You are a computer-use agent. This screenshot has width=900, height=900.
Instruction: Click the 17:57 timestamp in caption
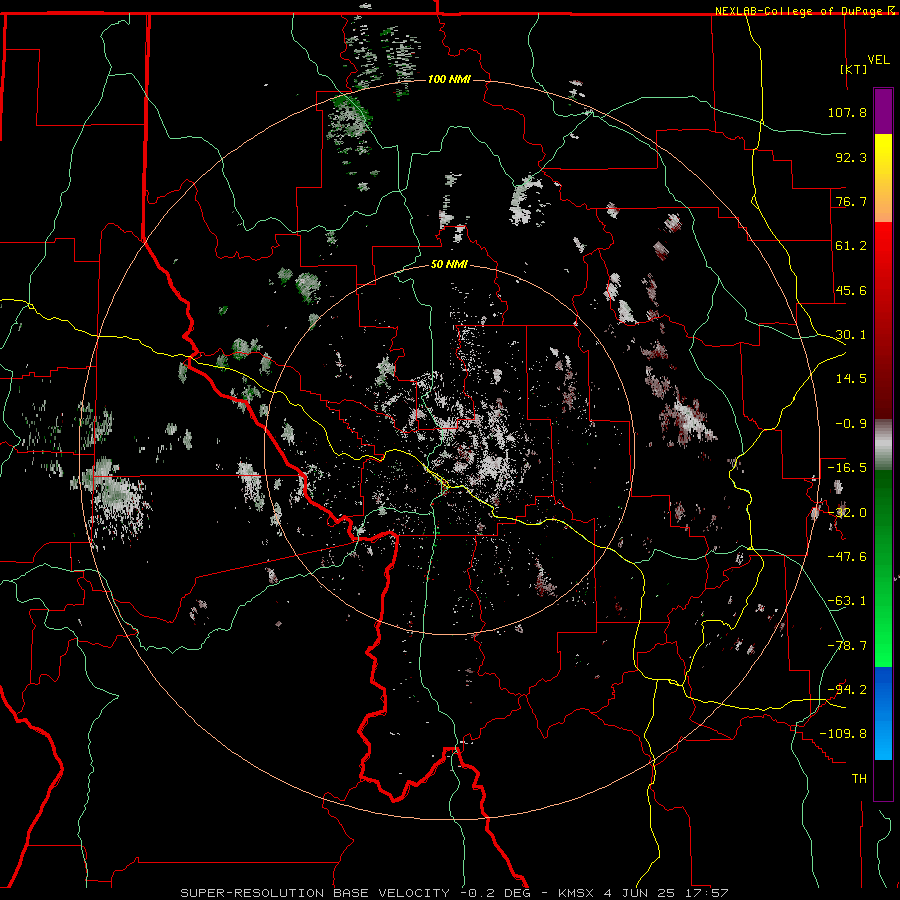pos(708,893)
